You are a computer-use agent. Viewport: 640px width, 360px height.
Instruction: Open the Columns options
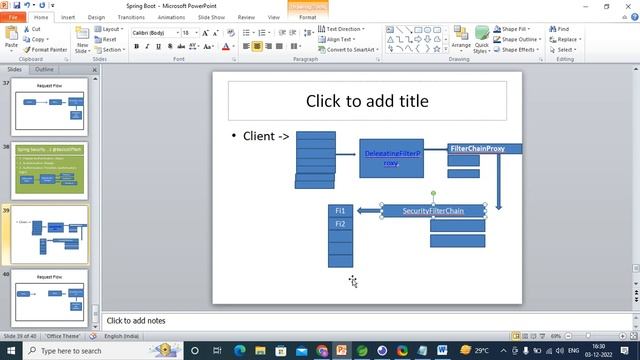click(x=296, y=46)
